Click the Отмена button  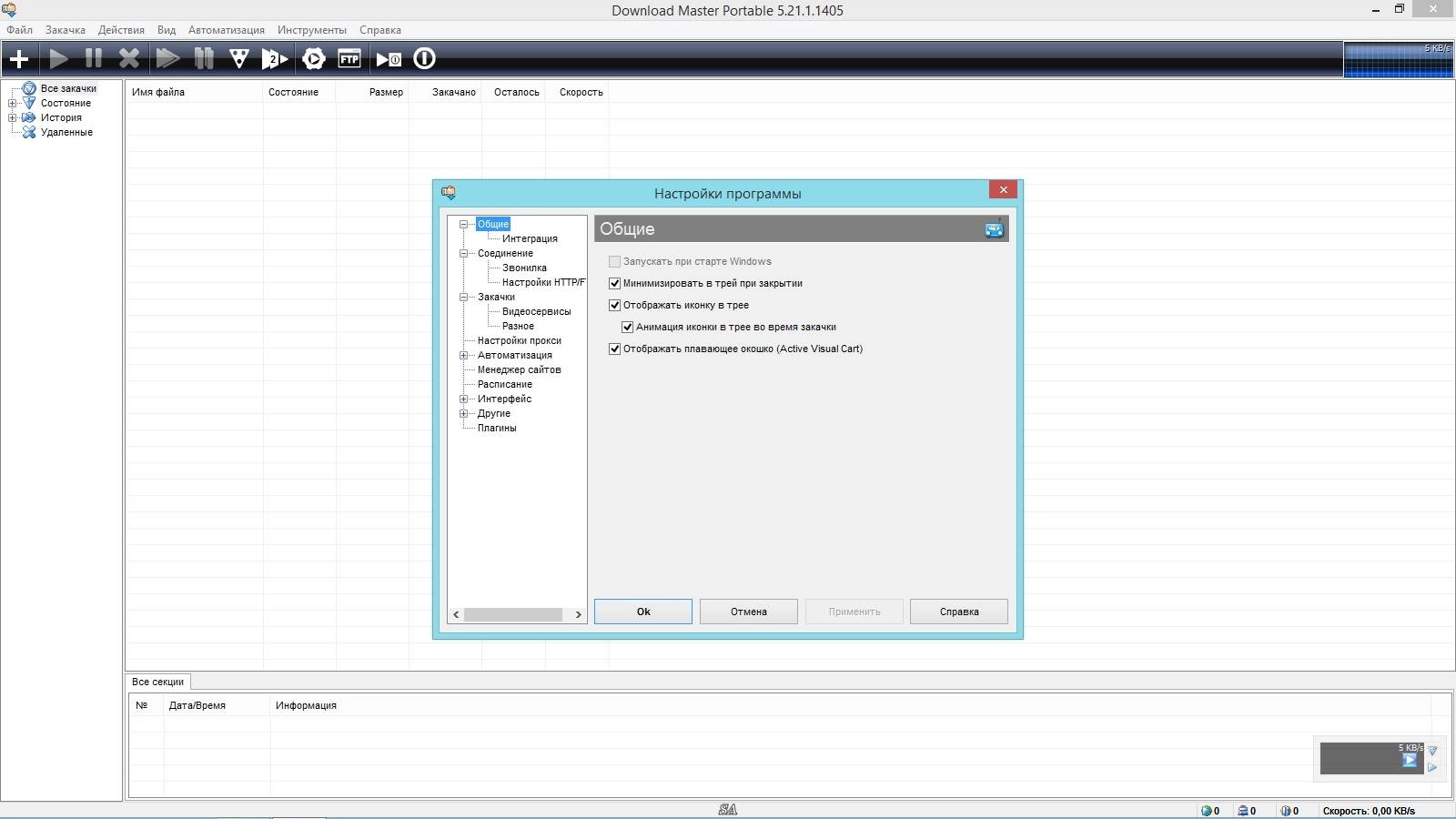point(749,612)
